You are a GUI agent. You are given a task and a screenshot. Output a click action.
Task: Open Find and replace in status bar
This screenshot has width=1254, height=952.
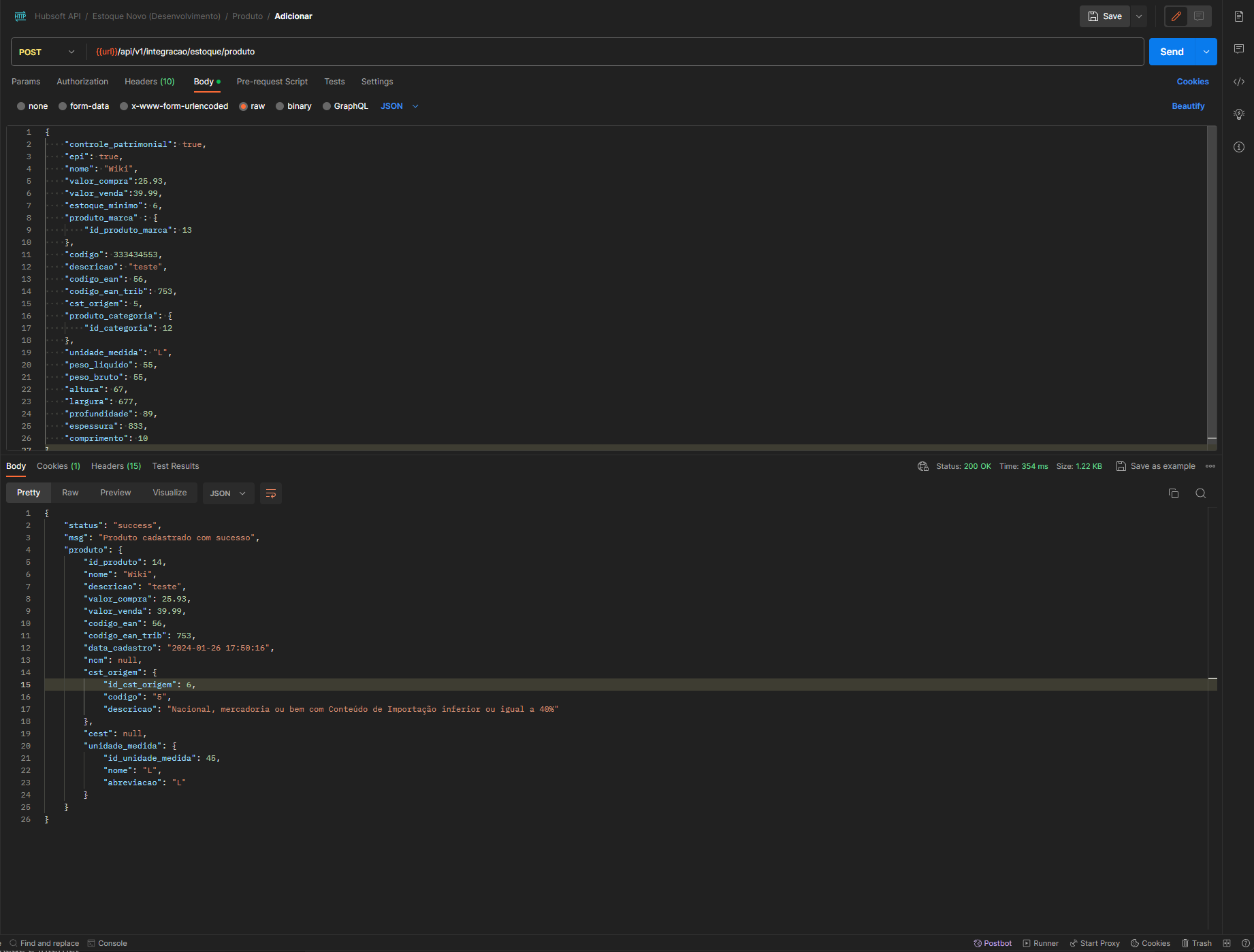tap(44, 943)
